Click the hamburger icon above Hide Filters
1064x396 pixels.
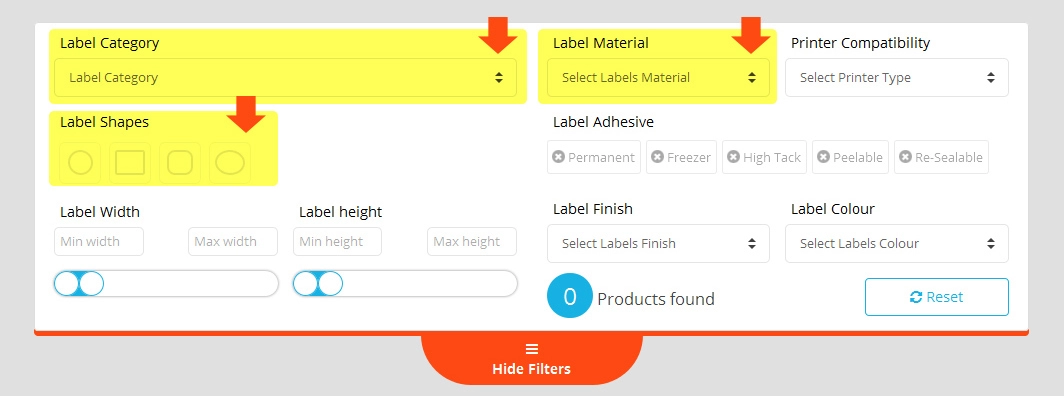[x=532, y=349]
